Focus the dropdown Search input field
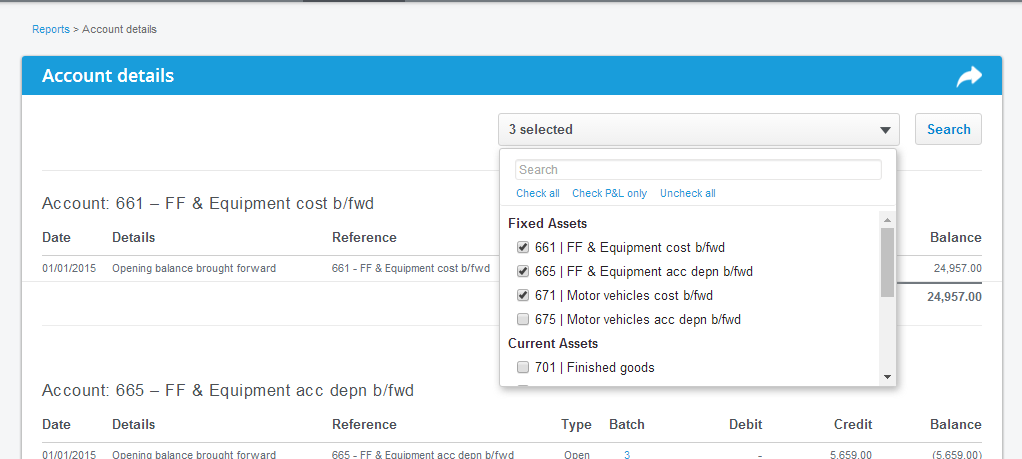Image resolution: width=1022 pixels, height=459 pixels. point(698,170)
